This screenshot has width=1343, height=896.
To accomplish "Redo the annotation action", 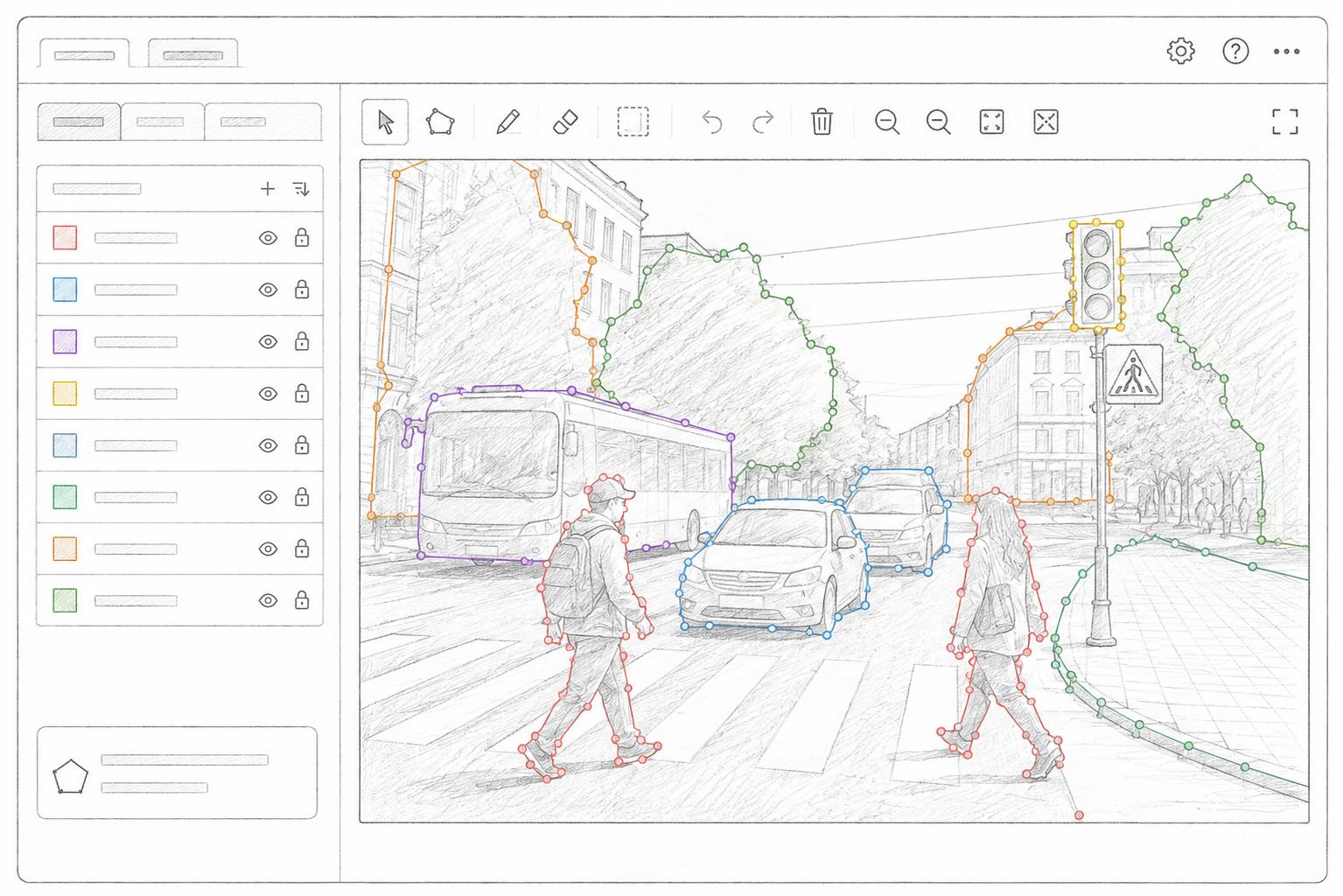I will [763, 122].
